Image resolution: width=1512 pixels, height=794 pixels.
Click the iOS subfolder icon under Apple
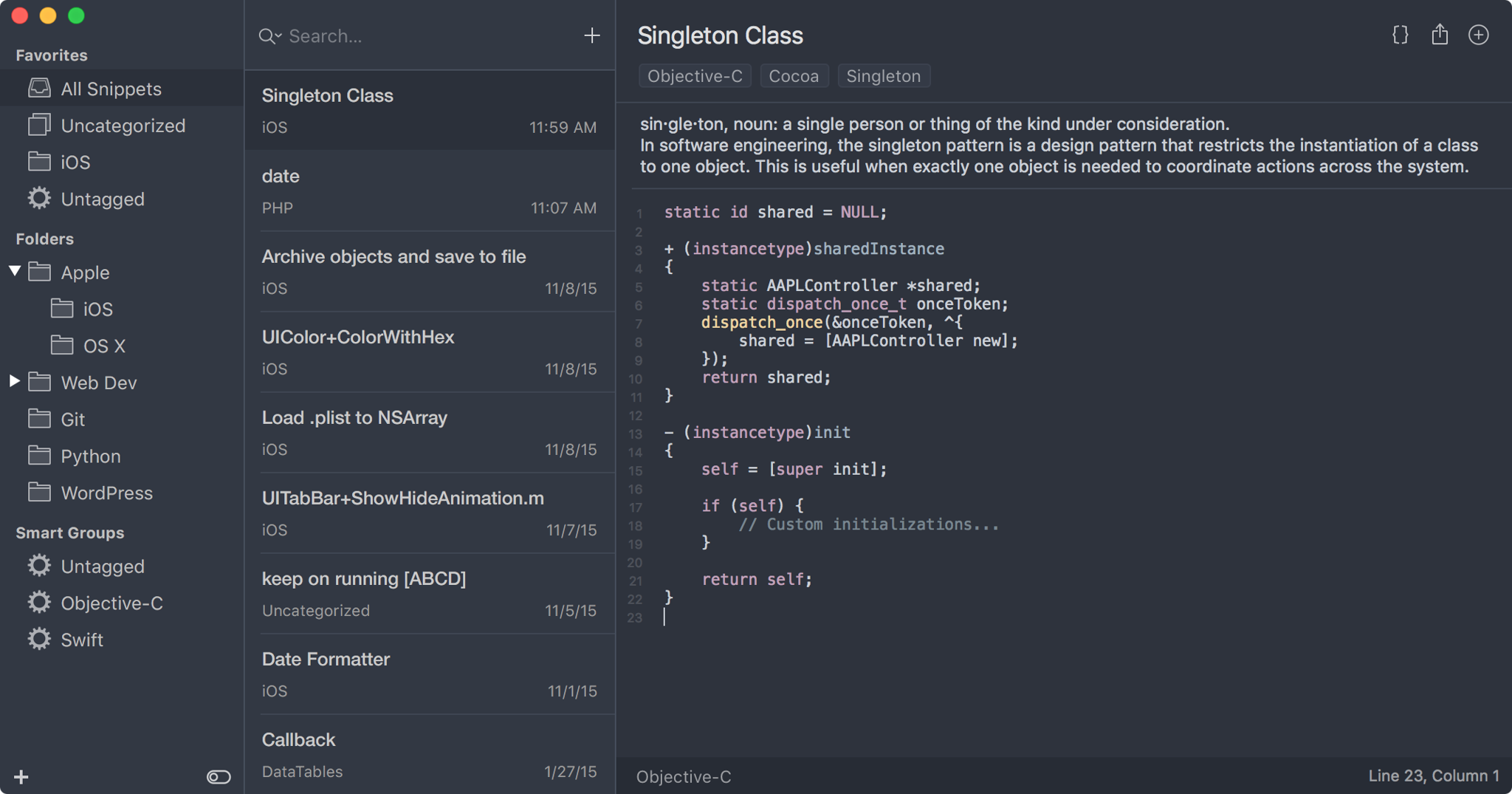tap(62, 308)
